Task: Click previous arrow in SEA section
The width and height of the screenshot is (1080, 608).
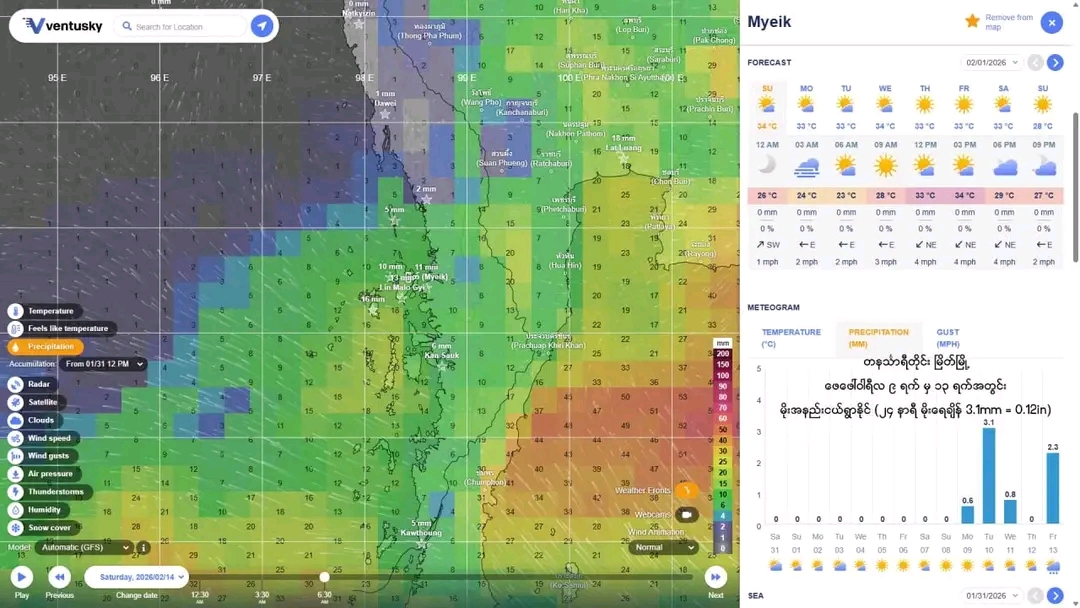Action: pos(1035,596)
